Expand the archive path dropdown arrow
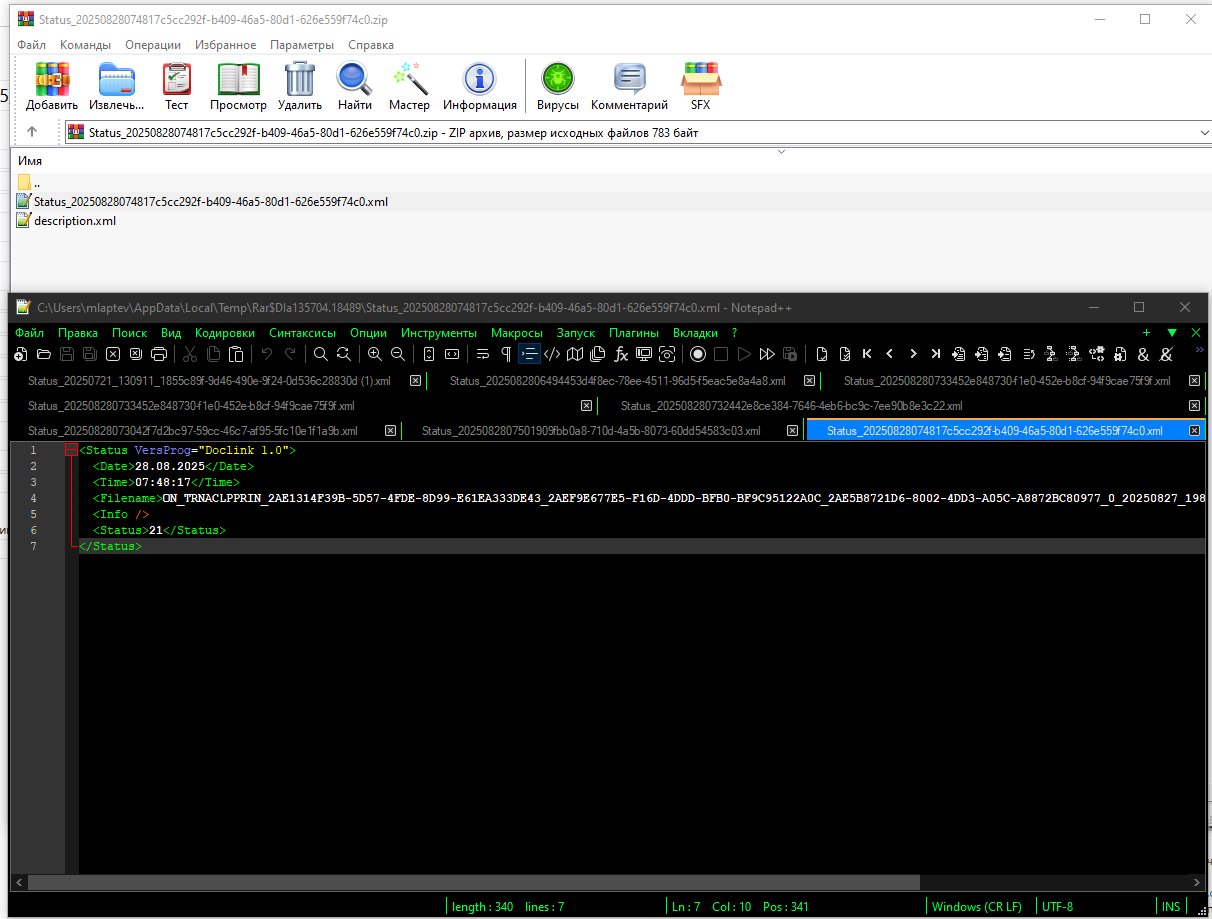The height and width of the screenshot is (919, 1212). tap(1203, 132)
